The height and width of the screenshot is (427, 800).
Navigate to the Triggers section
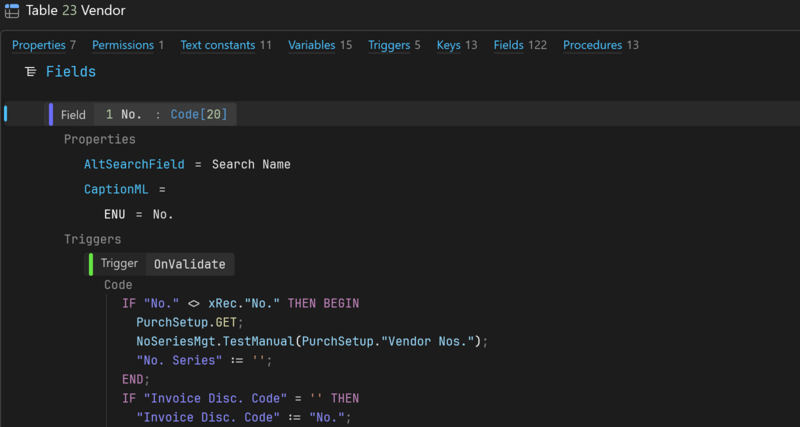coord(389,45)
